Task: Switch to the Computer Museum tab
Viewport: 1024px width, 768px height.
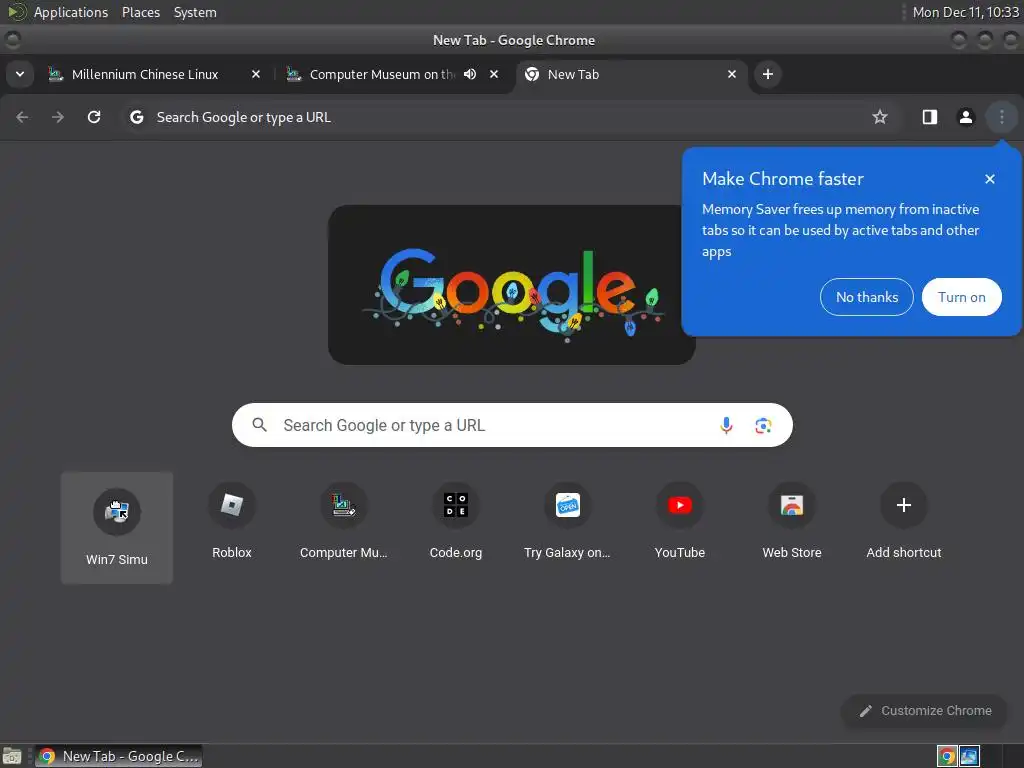Action: (x=382, y=74)
